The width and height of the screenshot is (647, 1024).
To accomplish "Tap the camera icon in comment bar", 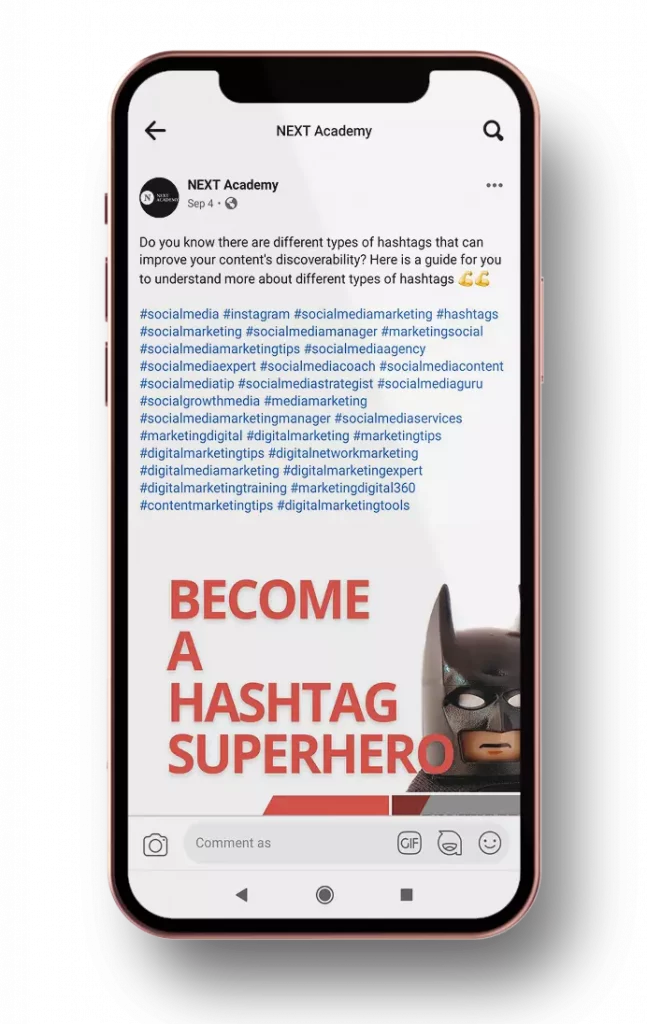I will 155,845.
